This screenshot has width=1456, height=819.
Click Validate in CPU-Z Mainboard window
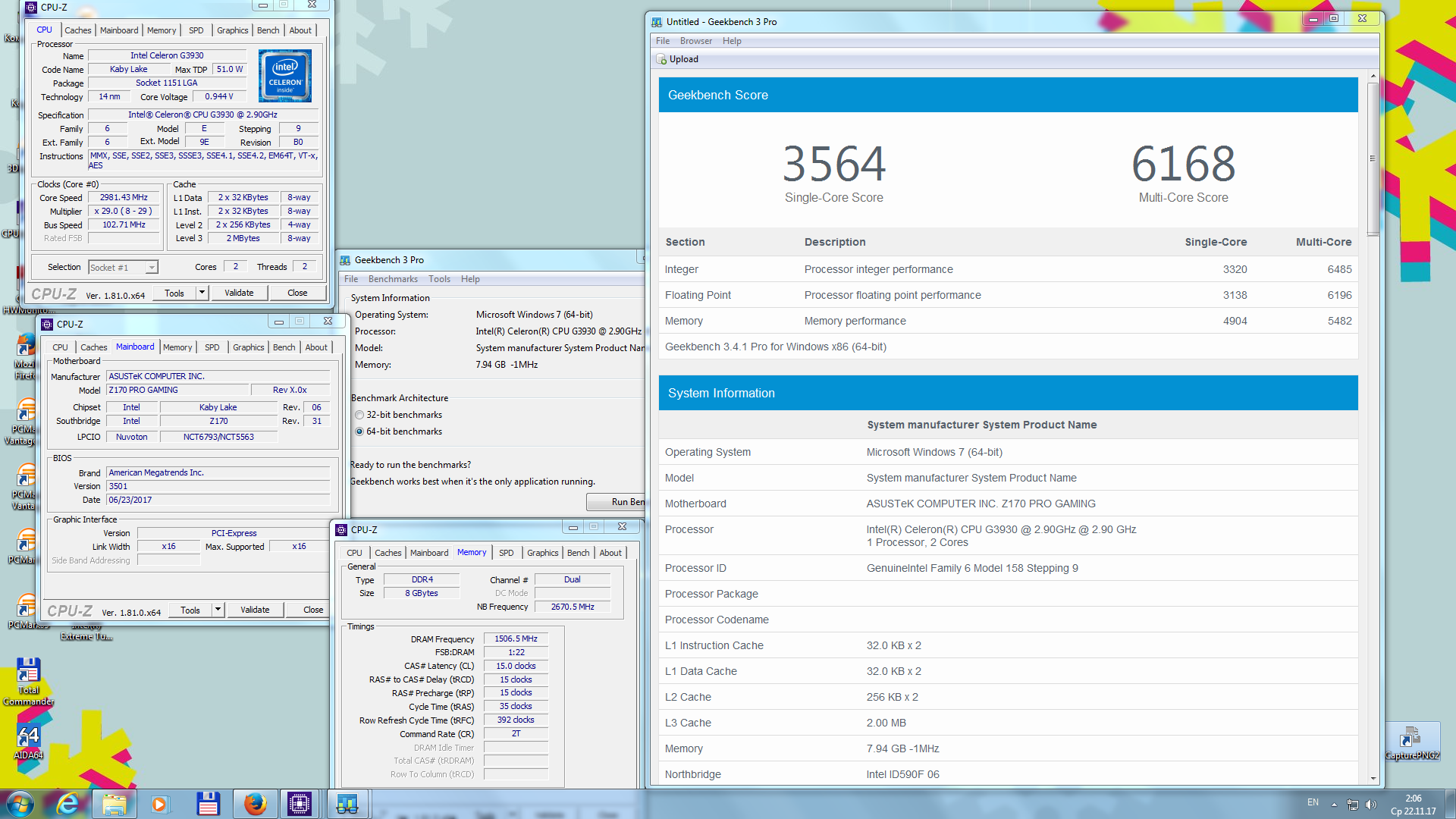pos(255,610)
